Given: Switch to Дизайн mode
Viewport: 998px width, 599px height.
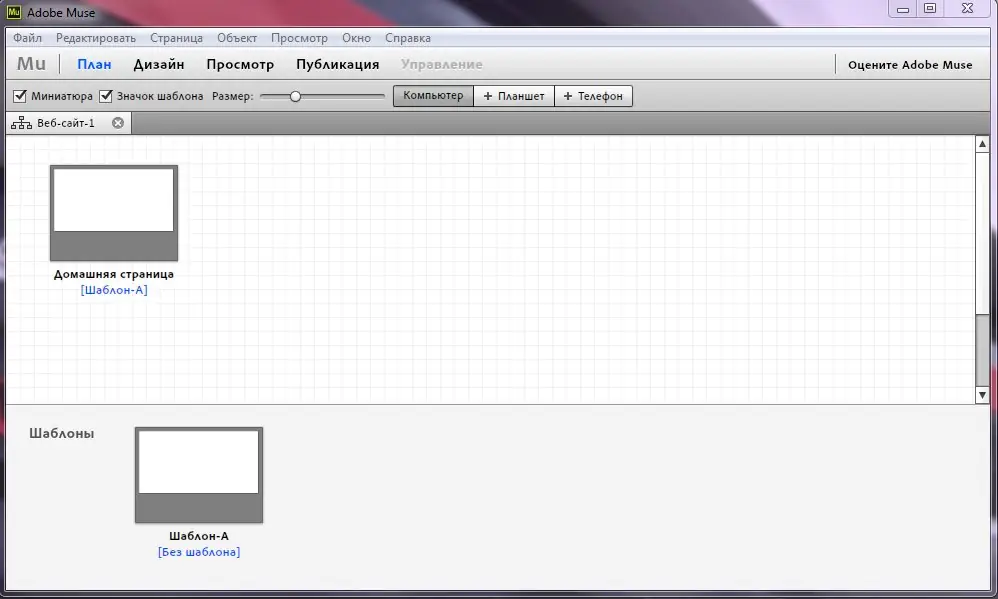Looking at the screenshot, I should click(159, 64).
